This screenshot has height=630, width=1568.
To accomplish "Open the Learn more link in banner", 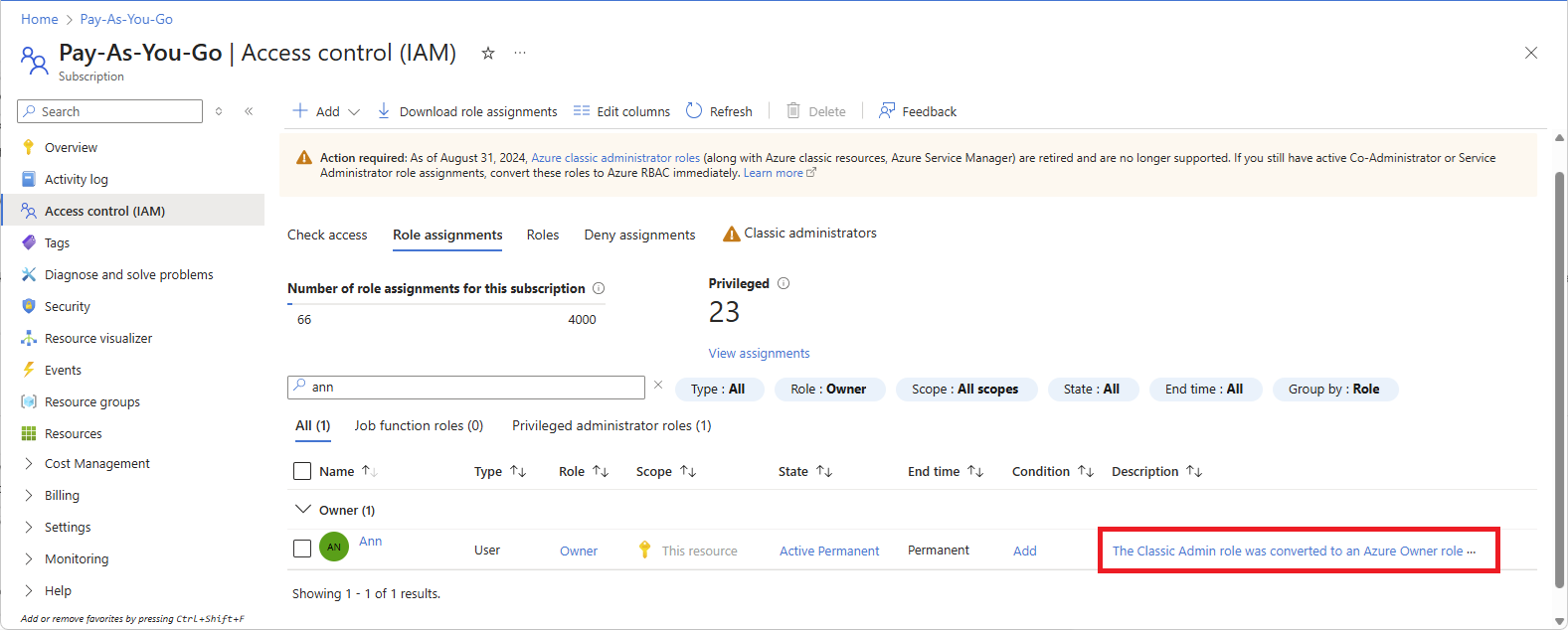I will tap(780, 173).
